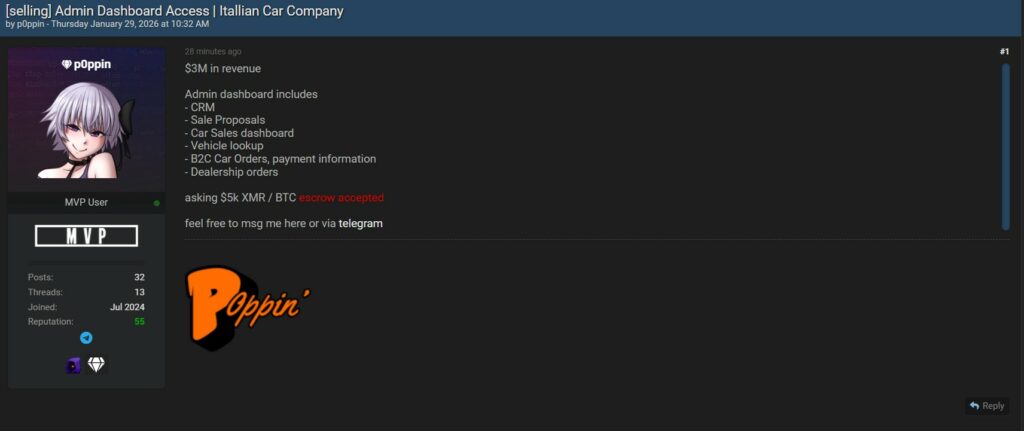1024x431 pixels.
Task: Click the "28 minutes ago" post timestamp
Action: tap(213, 51)
